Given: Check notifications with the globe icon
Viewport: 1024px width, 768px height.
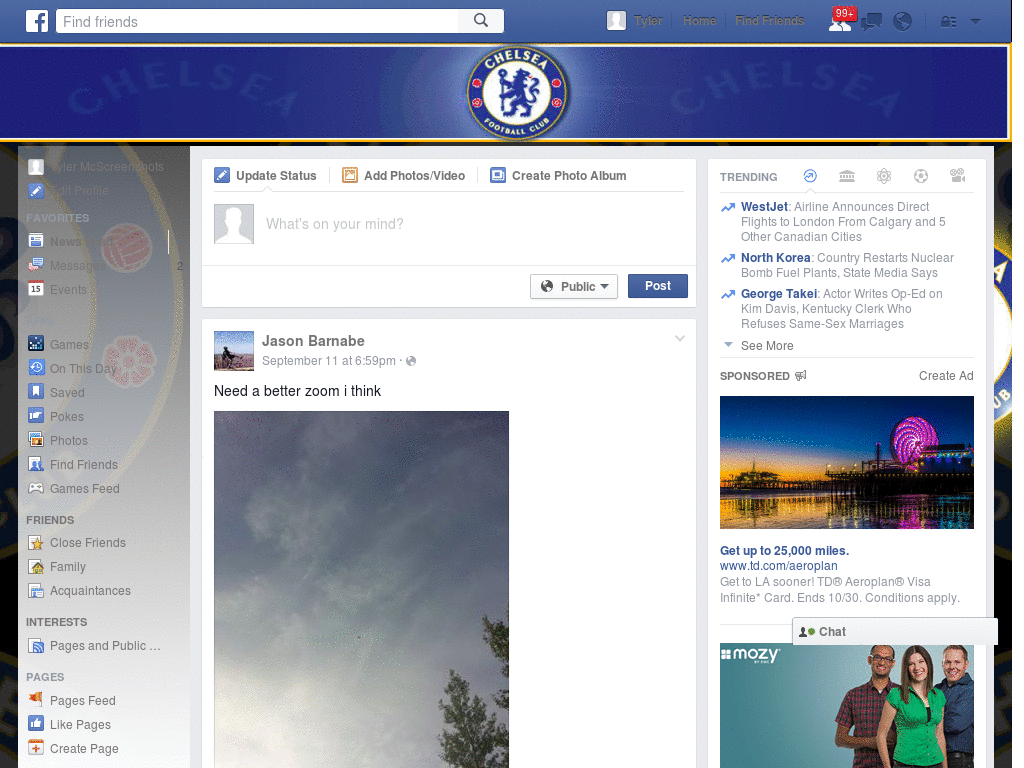Looking at the screenshot, I should coord(902,21).
